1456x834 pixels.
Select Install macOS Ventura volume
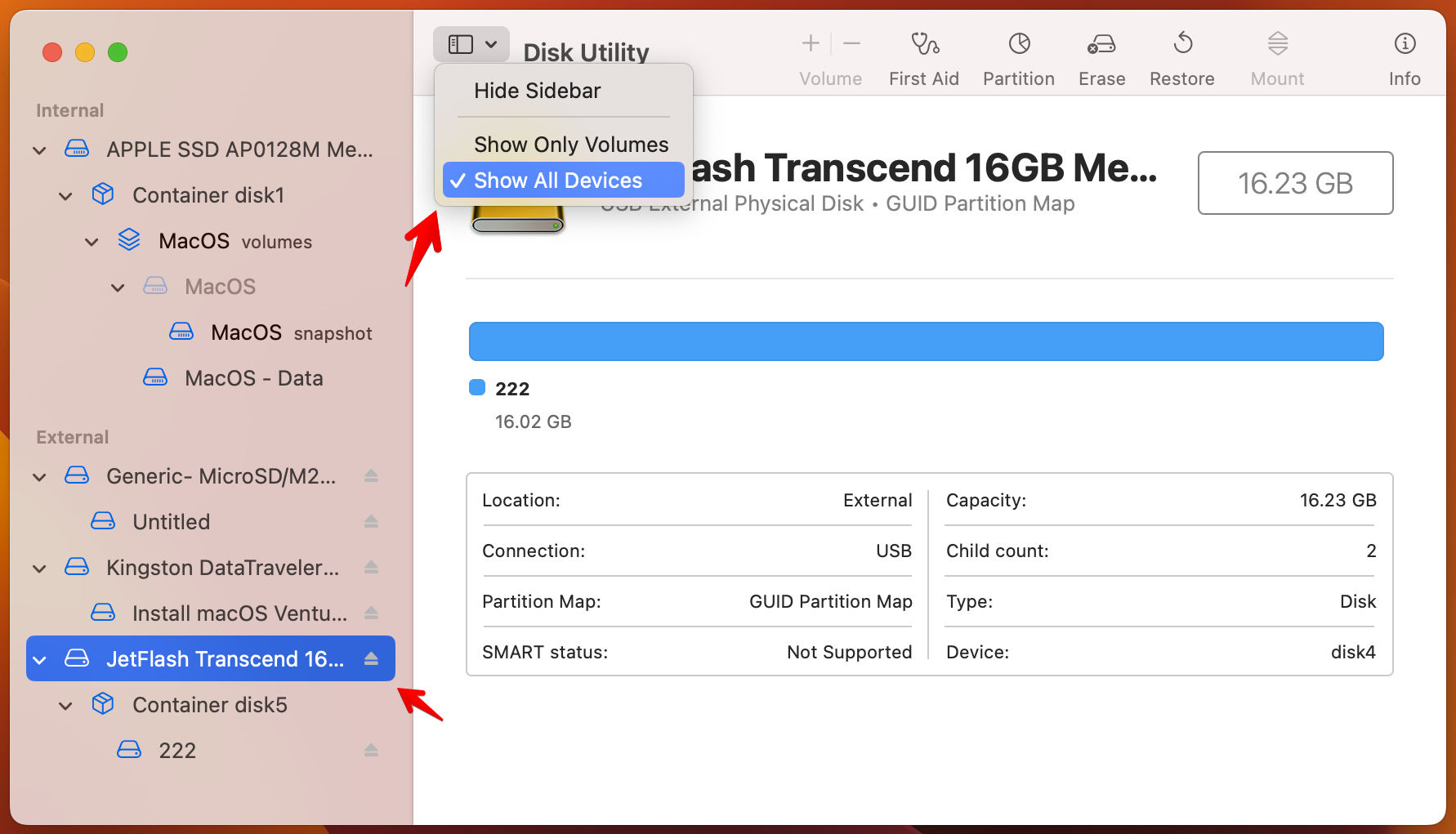[211, 613]
